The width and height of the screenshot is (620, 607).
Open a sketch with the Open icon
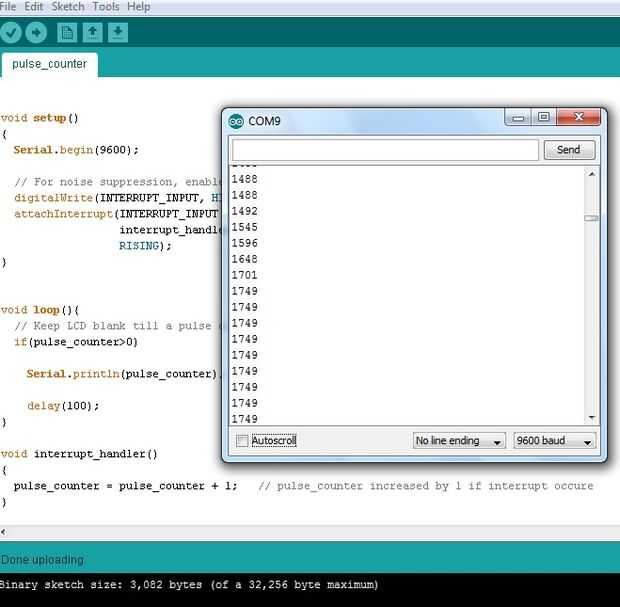pos(93,32)
